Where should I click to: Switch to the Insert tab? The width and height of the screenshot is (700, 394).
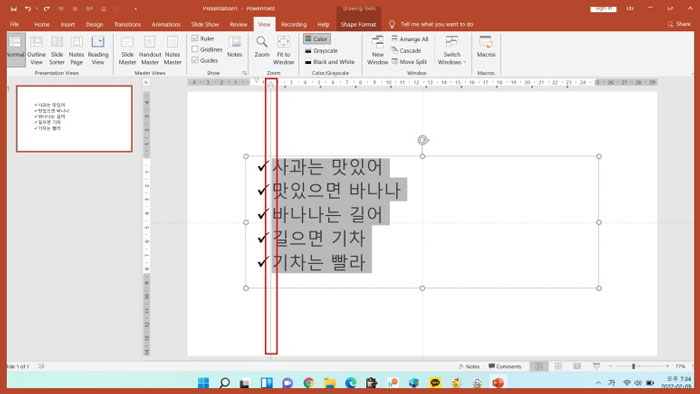pos(67,24)
